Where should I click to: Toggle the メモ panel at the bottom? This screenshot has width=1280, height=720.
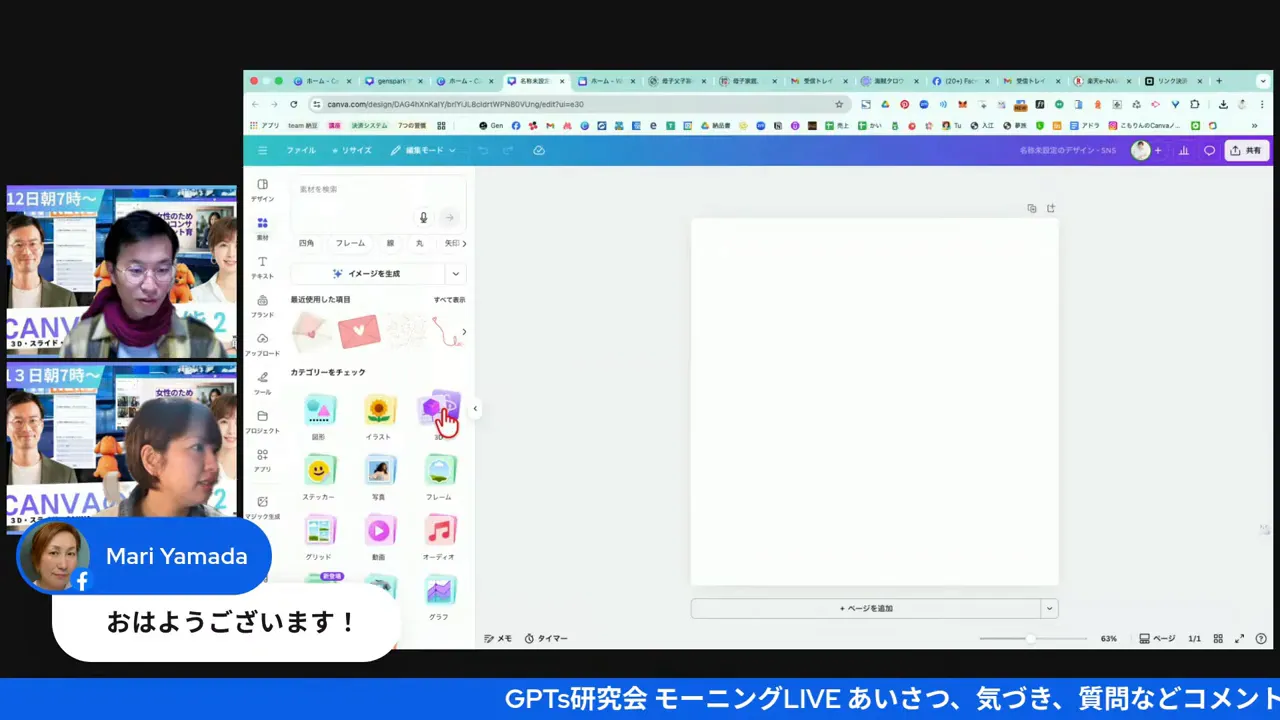click(497, 638)
